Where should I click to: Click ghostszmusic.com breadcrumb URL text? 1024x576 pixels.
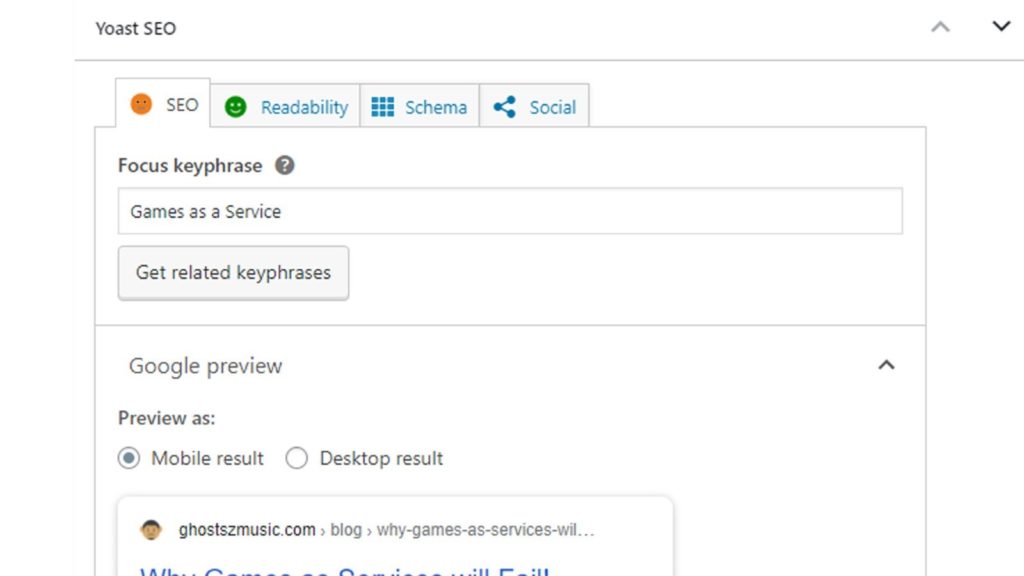pos(387,530)
